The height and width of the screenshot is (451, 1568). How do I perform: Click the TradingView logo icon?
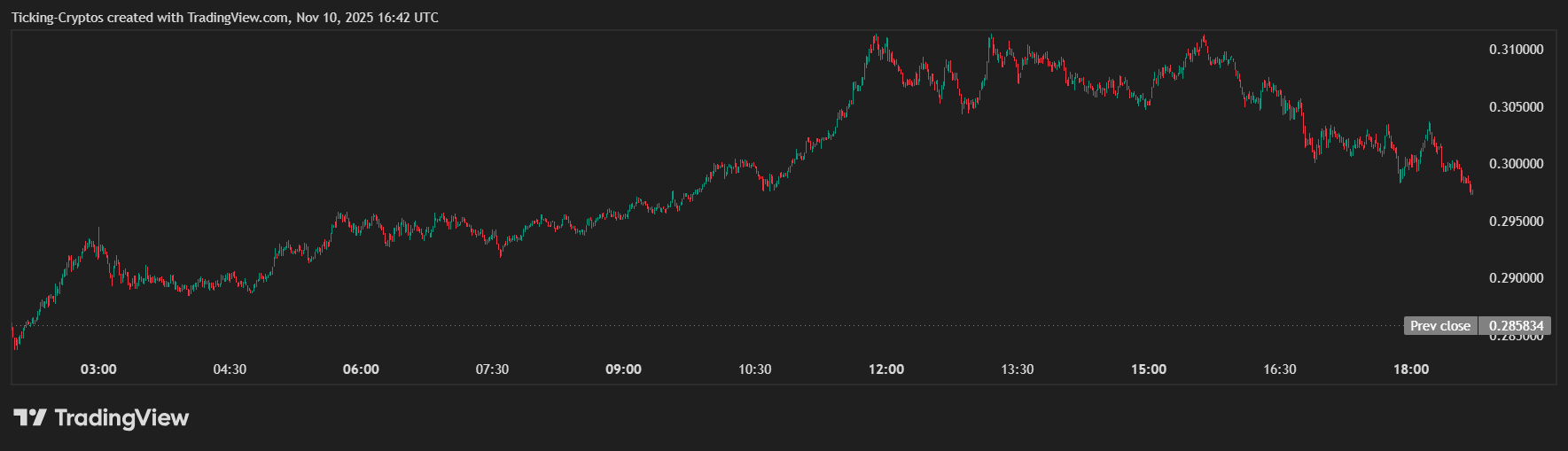(29, 417)
